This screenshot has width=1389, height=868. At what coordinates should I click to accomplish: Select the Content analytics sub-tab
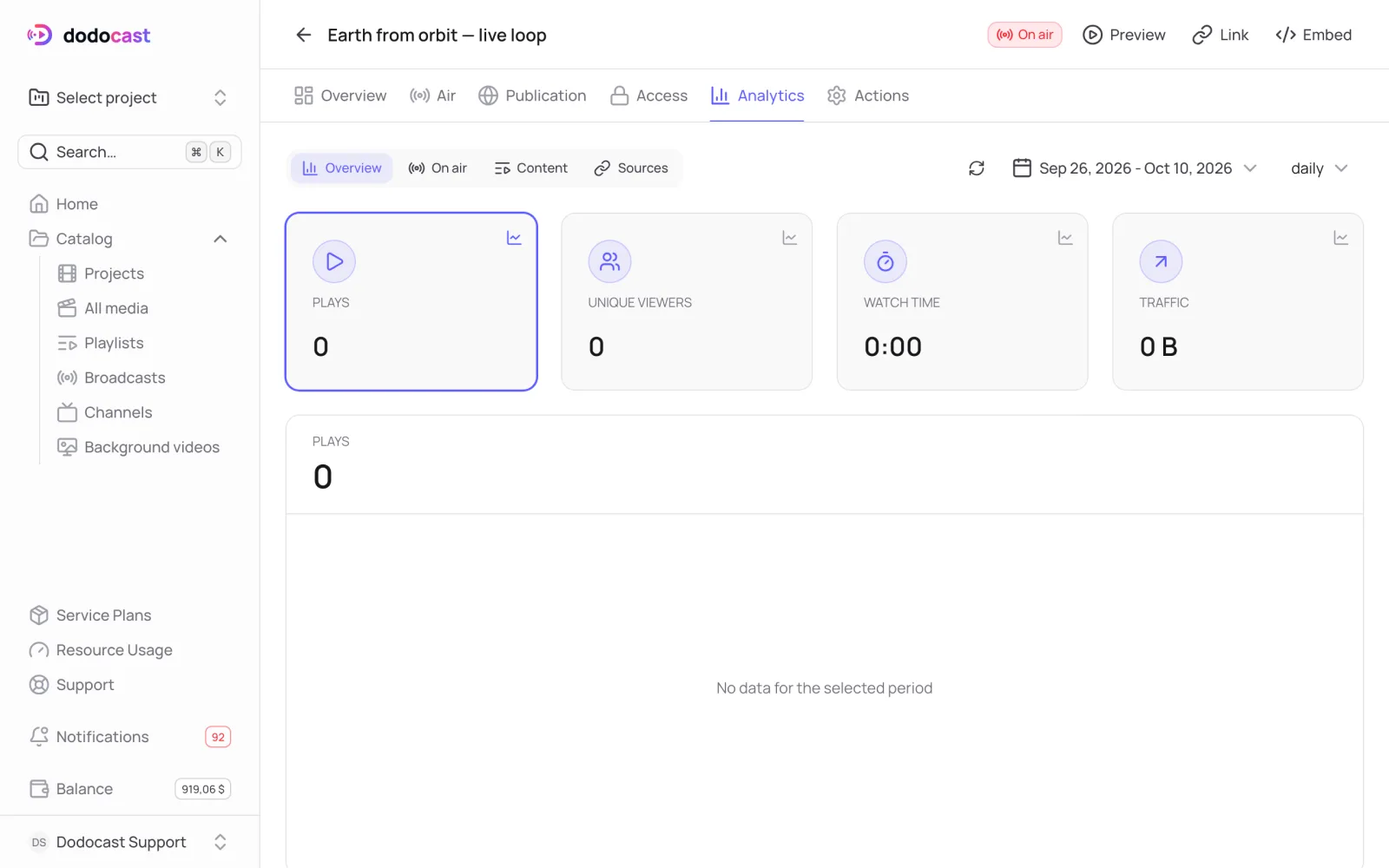coord(530,168)
